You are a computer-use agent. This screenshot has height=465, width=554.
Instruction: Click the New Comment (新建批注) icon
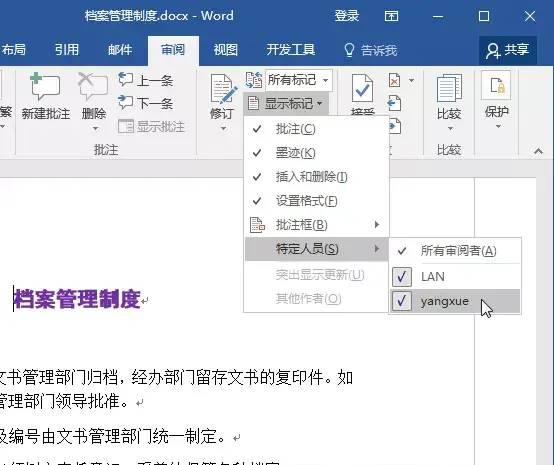coord(45,88)
